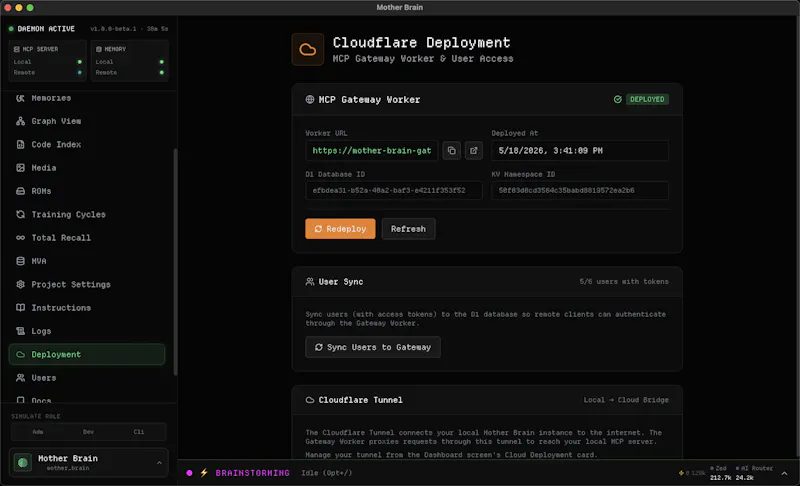This screenshot has height=486, width=800.
Task: Go to Training Cycles
Action: point(87,214)
